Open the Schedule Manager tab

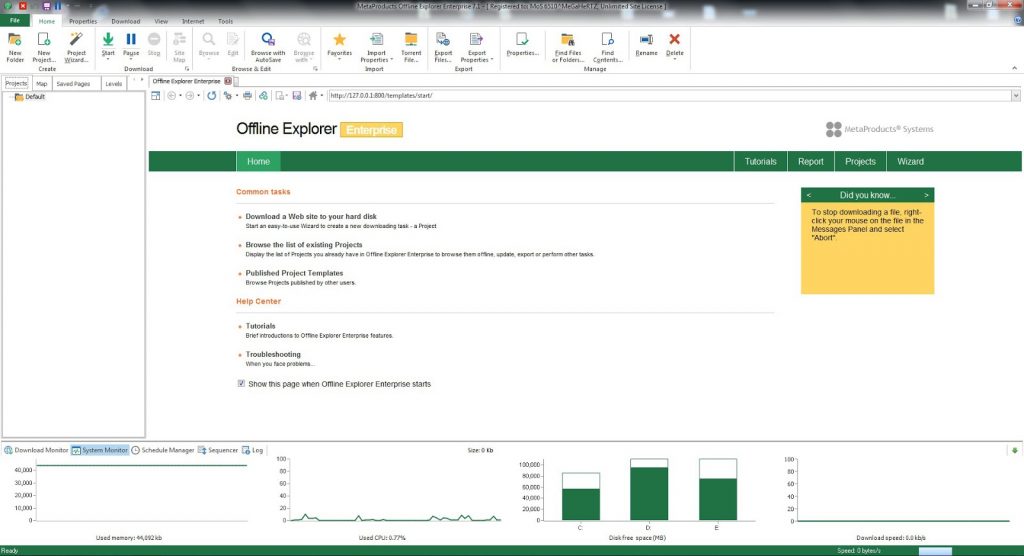pos(163,450)
